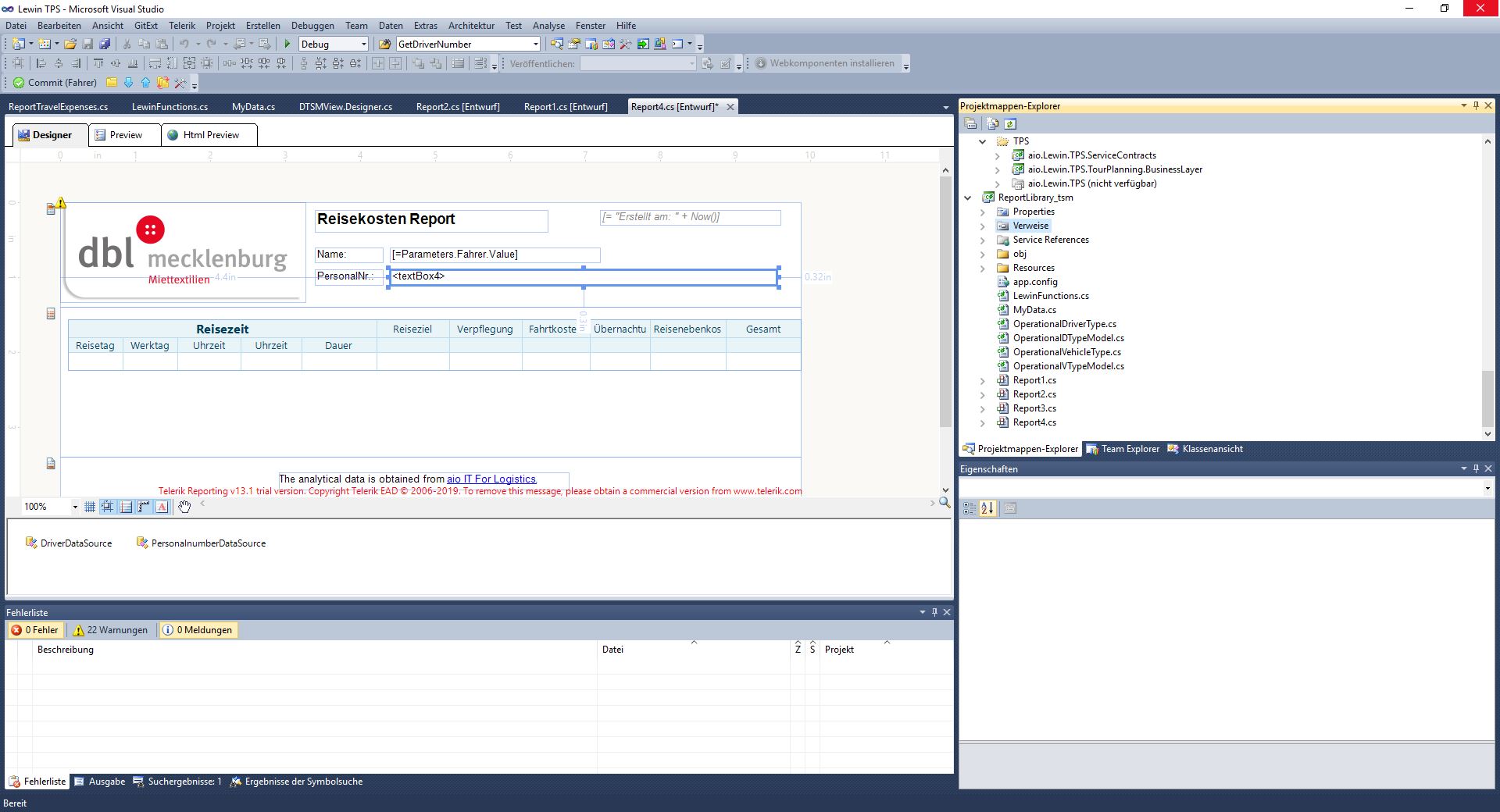Screen dimensions: 1500x812
Task: Expand the Report4.cs tree node
Action: pyautogui.click(x=983, y=423)
